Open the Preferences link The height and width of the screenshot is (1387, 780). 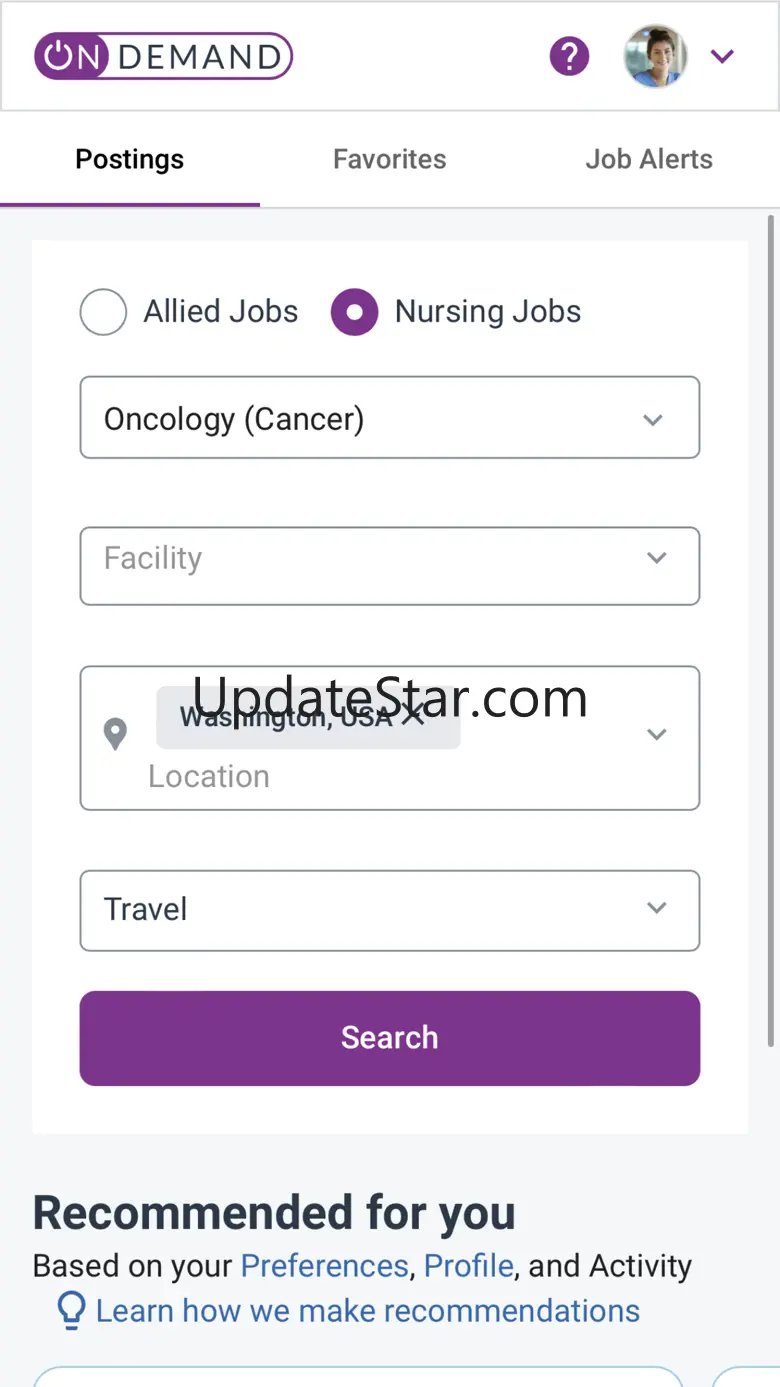tap(325, 1266)
